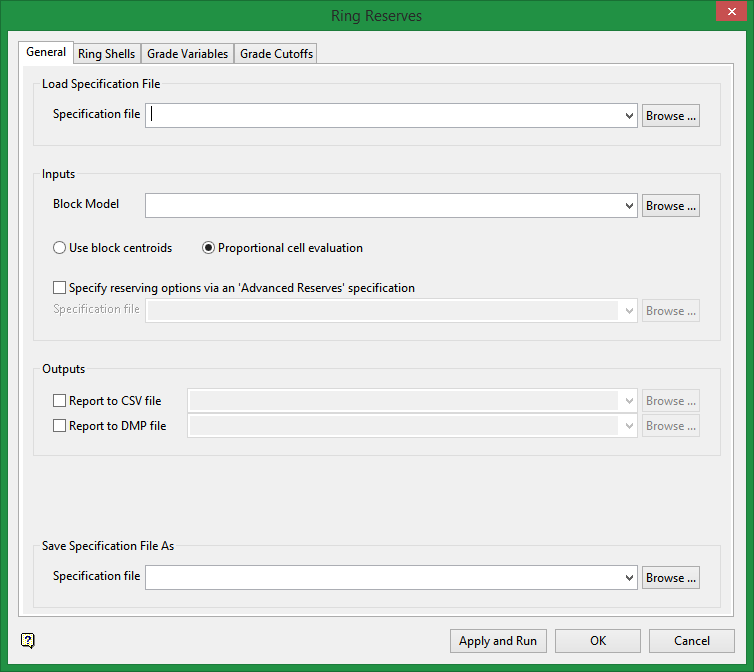
Task: Click the help icon at bottom left
Action: 27,641
